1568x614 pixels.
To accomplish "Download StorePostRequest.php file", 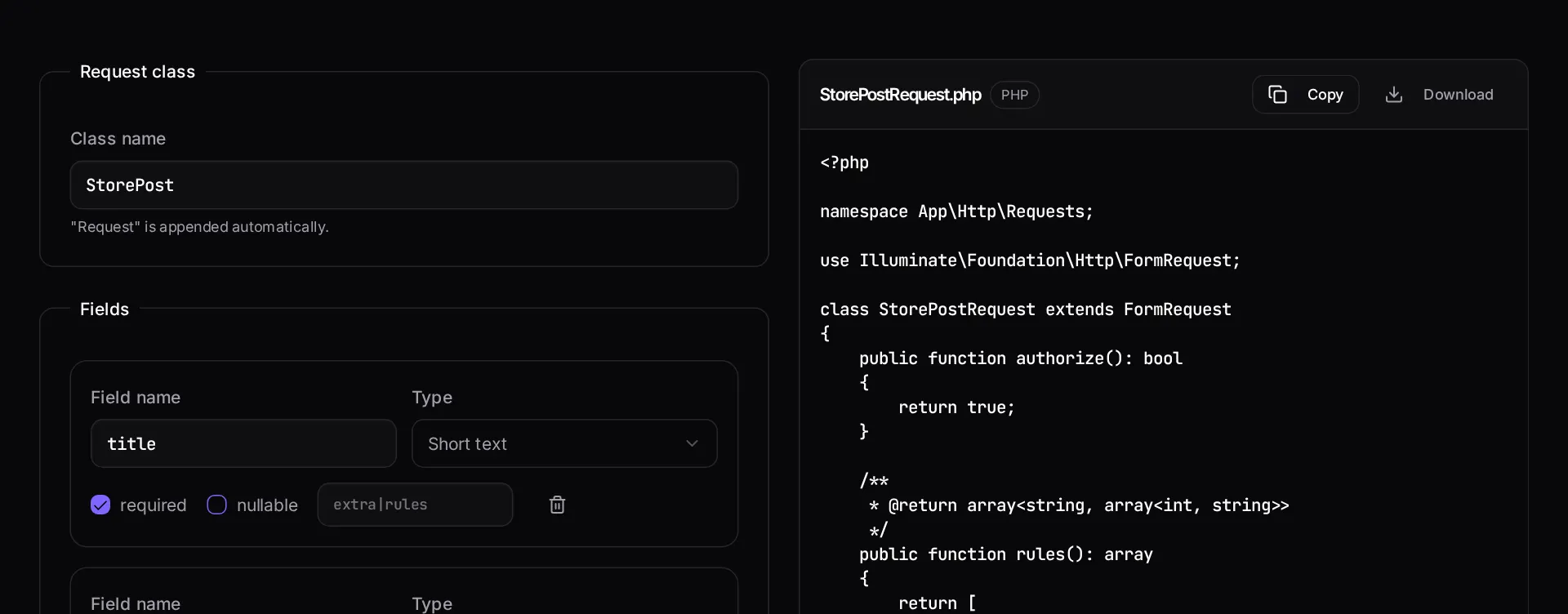I will (1440, 95).
